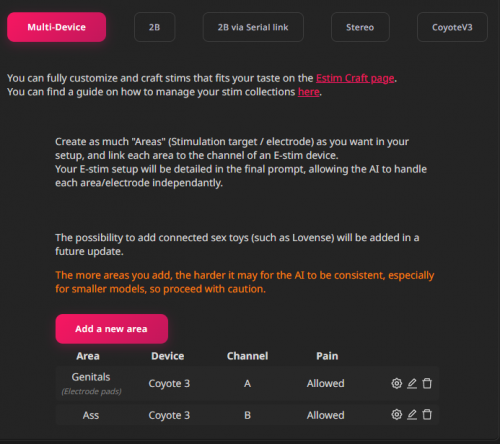Click the Channel column header
Viewport: 500px width, 444px height.
coord(247,356)
